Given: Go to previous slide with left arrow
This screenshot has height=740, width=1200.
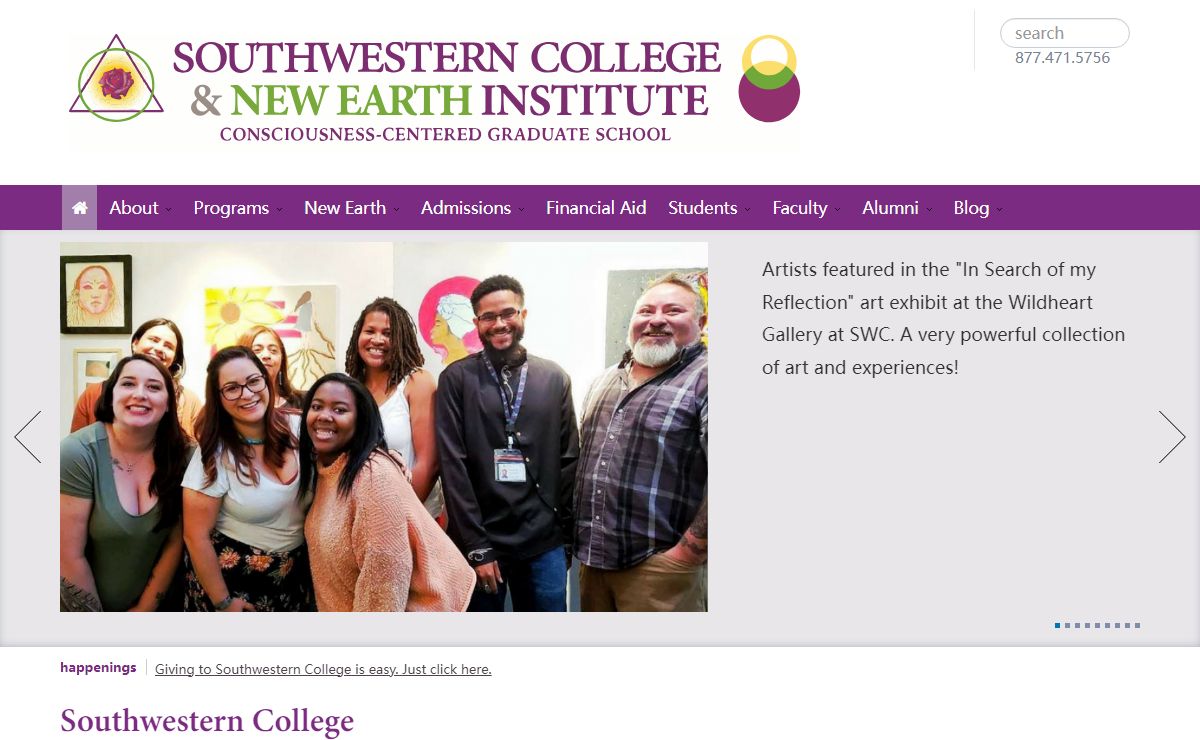Looking at the screenshot, I should [x=28, y=437].
